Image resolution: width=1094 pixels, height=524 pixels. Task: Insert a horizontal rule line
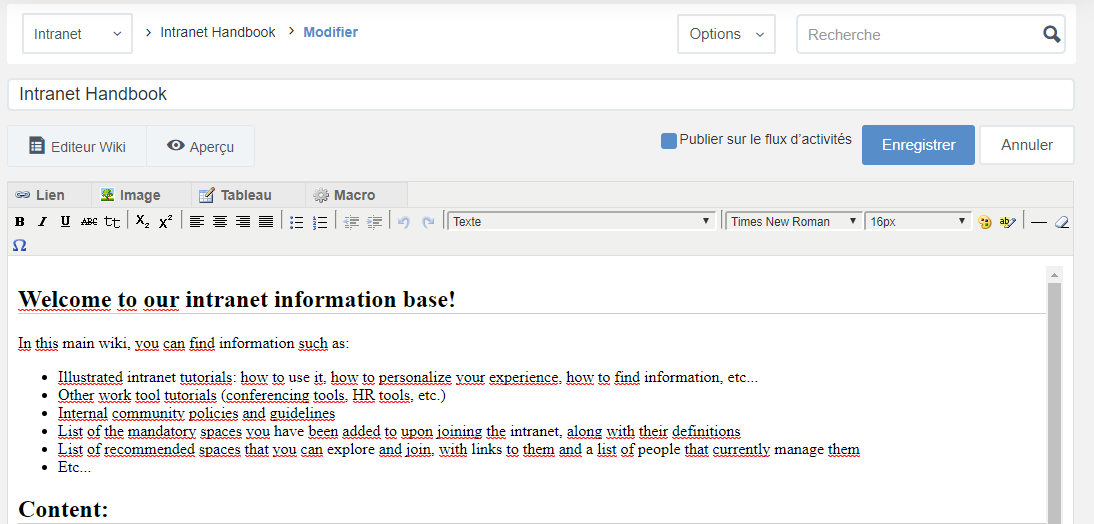1039,222
